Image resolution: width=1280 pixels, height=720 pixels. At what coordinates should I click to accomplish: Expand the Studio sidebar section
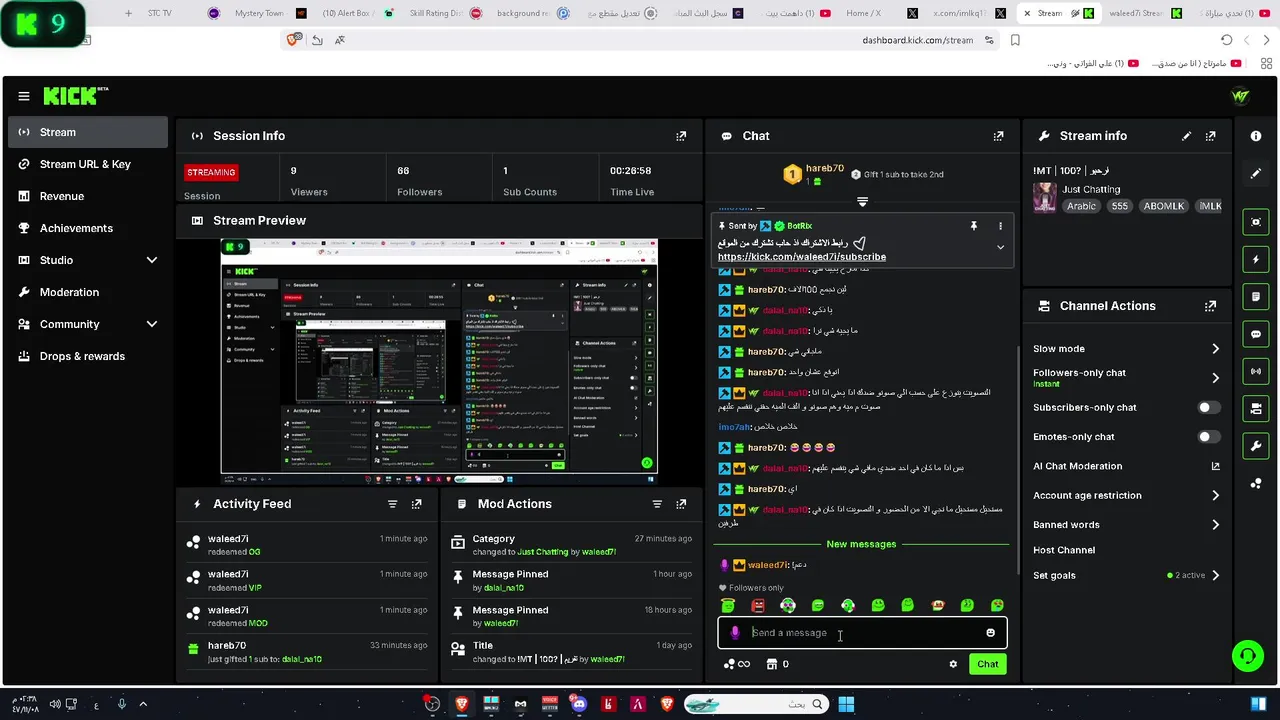click(152, 260)
